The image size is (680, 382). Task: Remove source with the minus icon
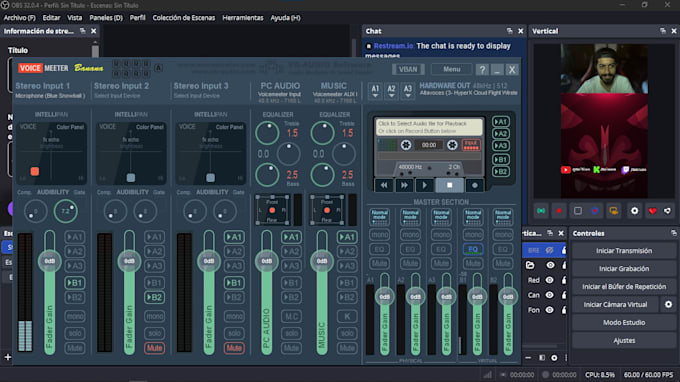pos(528,358)
